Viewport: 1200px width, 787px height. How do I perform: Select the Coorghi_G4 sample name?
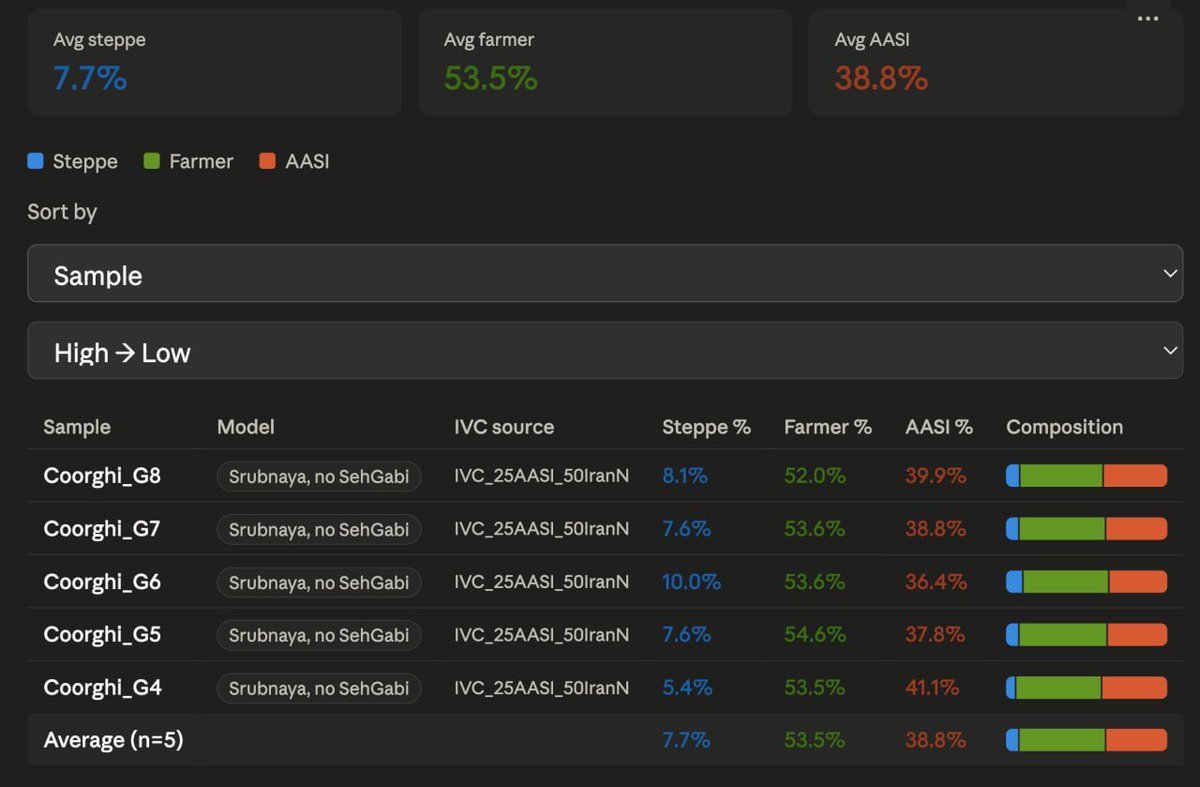click(102, 688)
